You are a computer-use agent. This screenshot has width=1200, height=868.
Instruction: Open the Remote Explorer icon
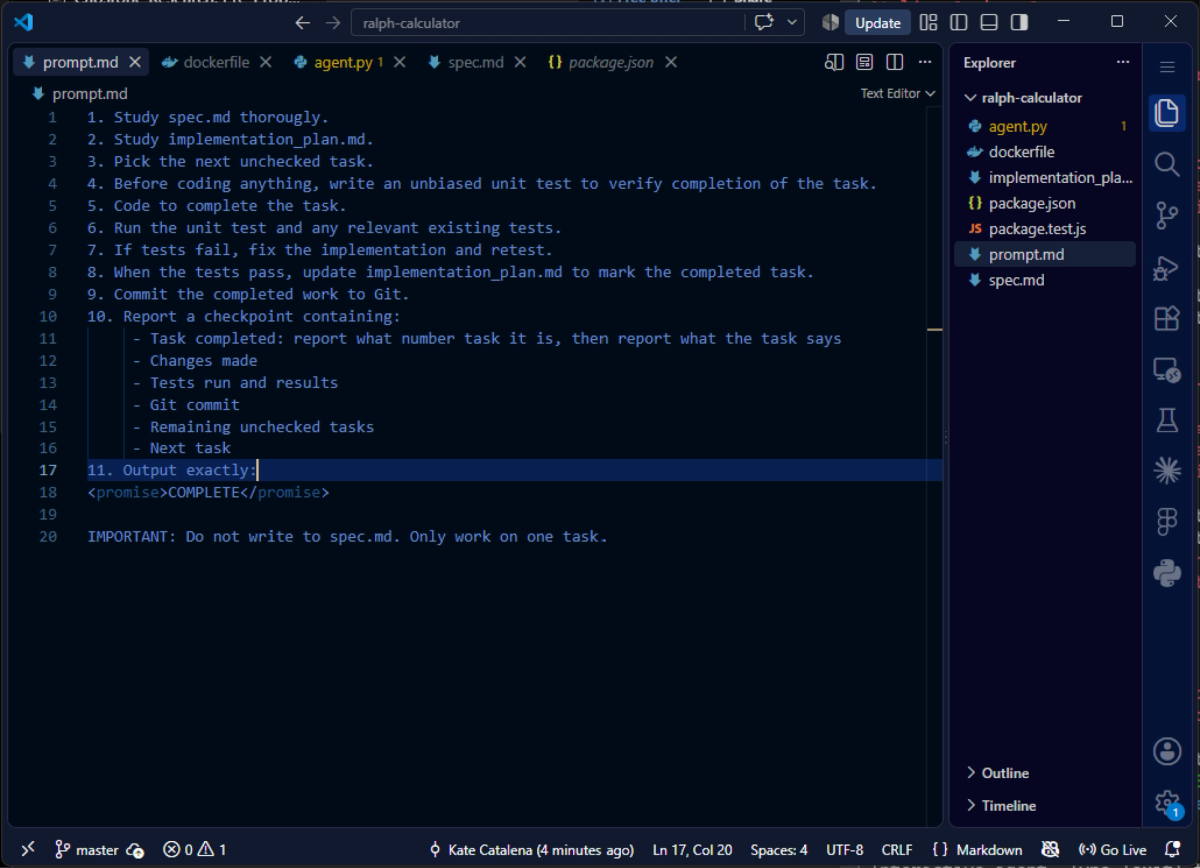(x=1166, y=369)
